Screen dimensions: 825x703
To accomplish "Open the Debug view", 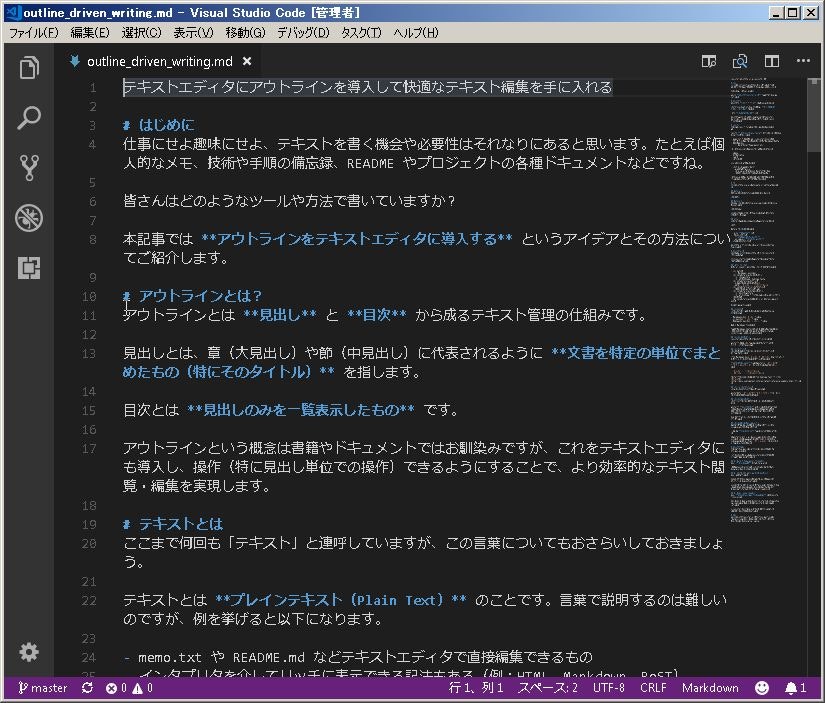I will (x=28, y=218).
